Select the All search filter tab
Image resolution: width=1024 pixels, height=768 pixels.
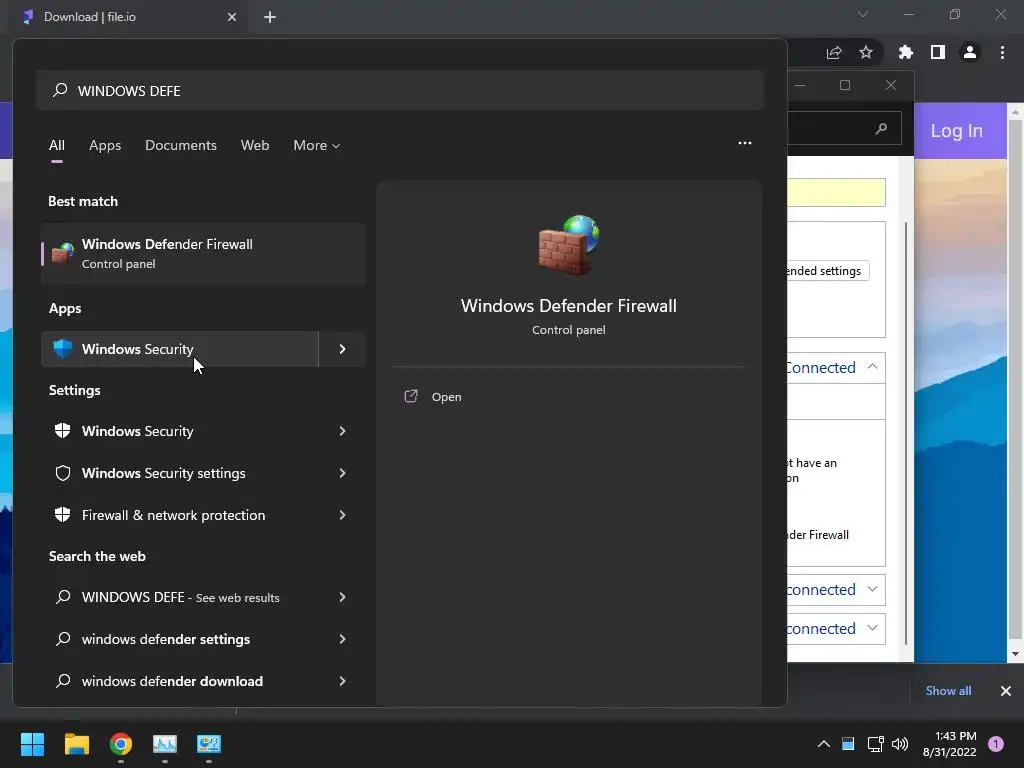pyautogui.click(x=57, y=145)
